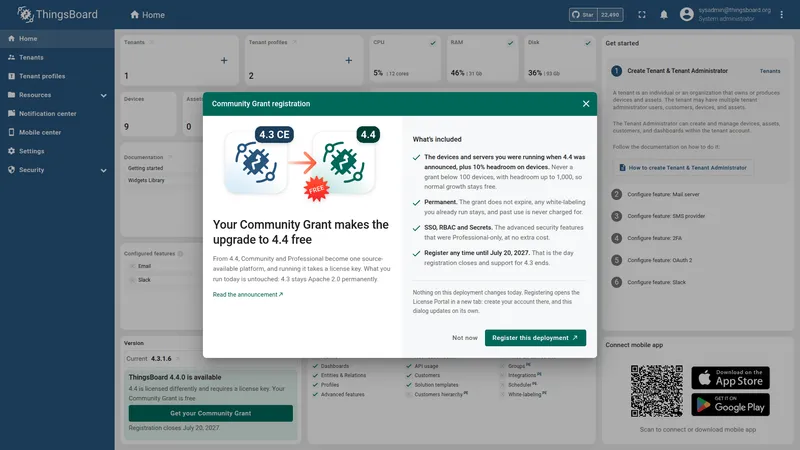Click the CPU status checkmark
Screen dimensions: 800x450
tap(433, 43)
